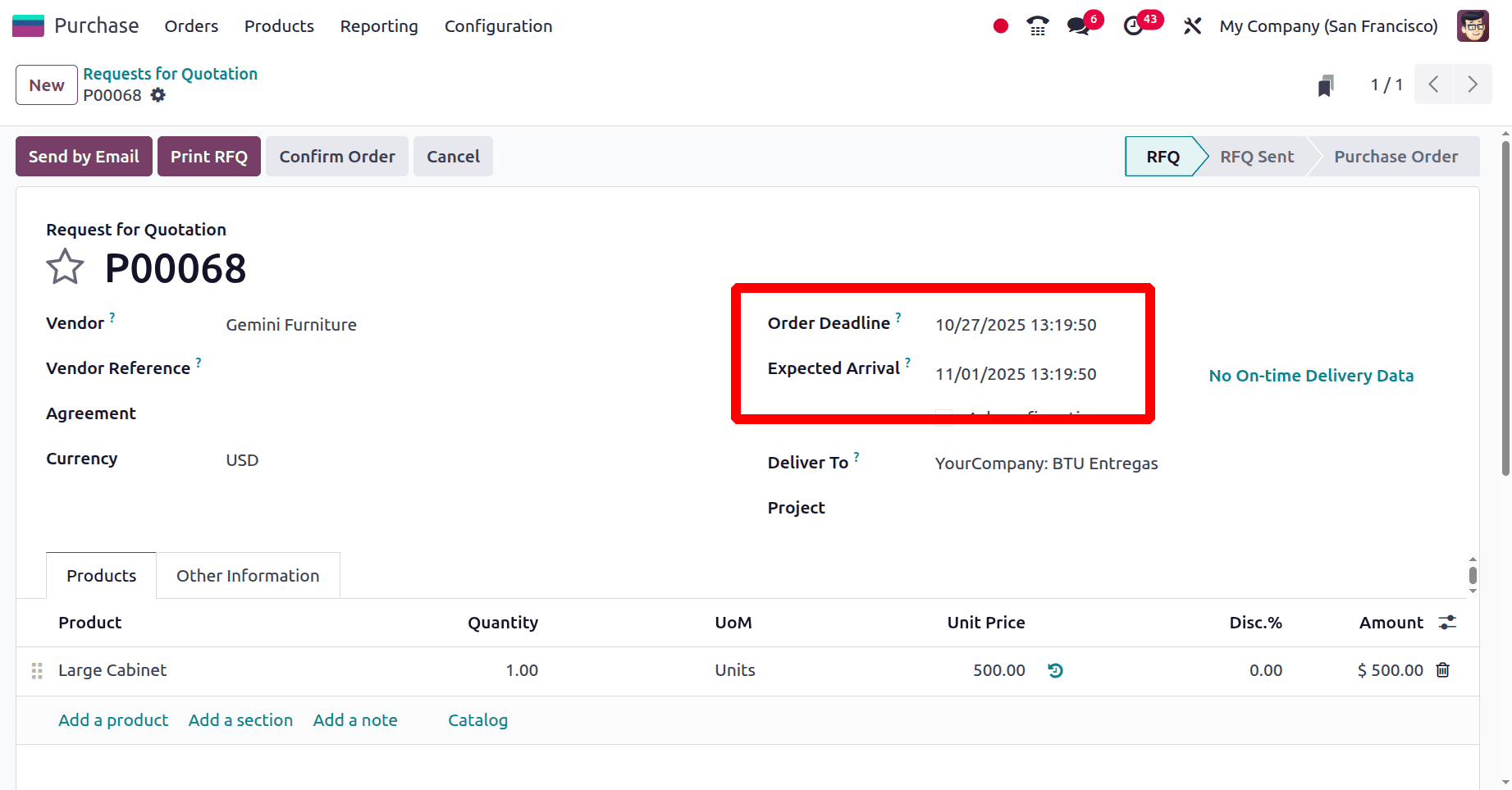The image size is (1512, 790).
Task: Open the optional columns toggle near Amount header
Action: point(1446,623)
